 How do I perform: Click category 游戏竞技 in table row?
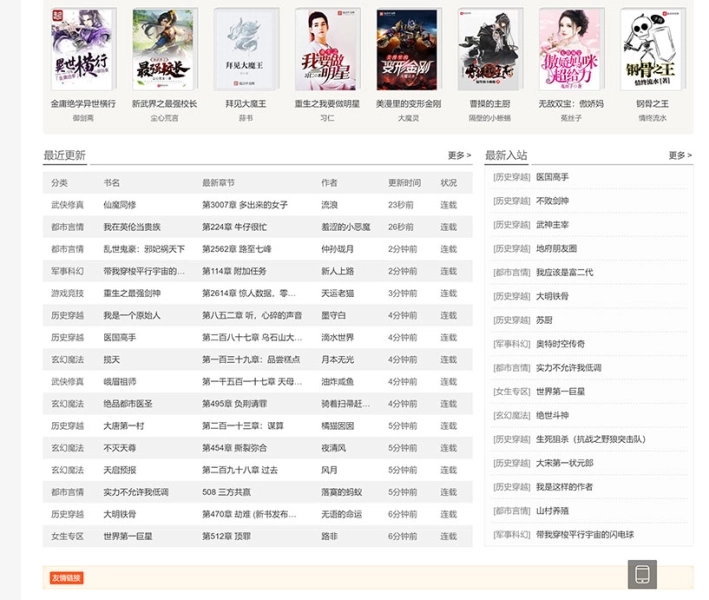pos(67,293)
